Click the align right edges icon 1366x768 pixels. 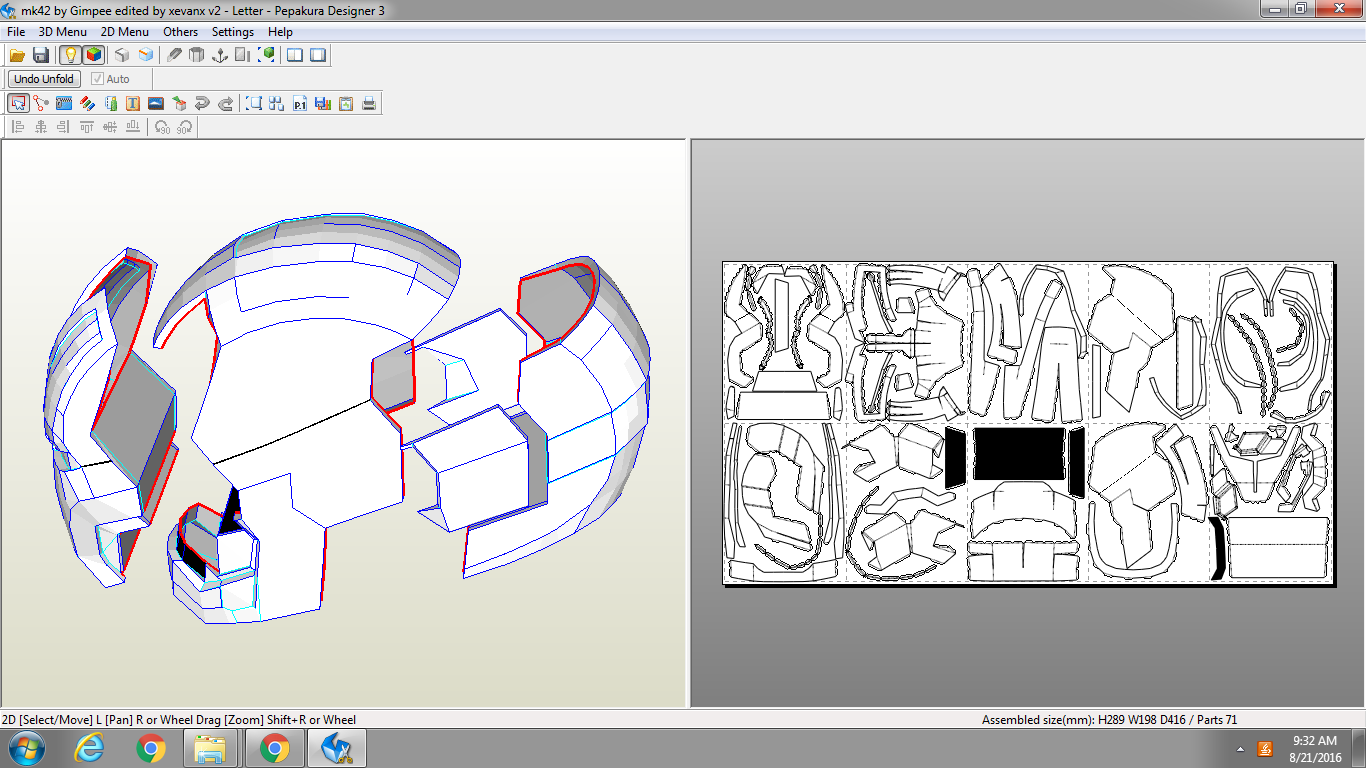(x=64, y=127)
